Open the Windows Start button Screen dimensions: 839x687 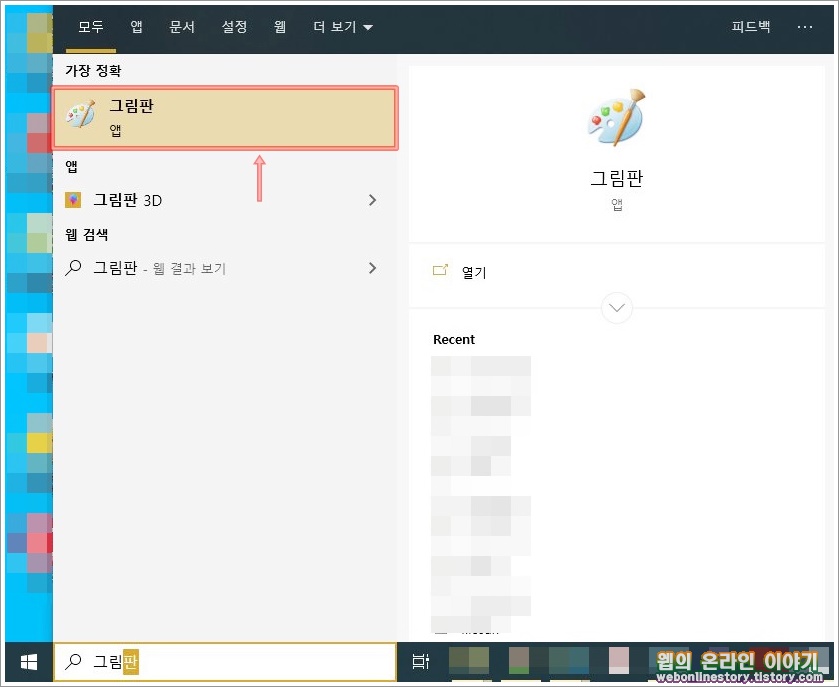coord(29,662)
